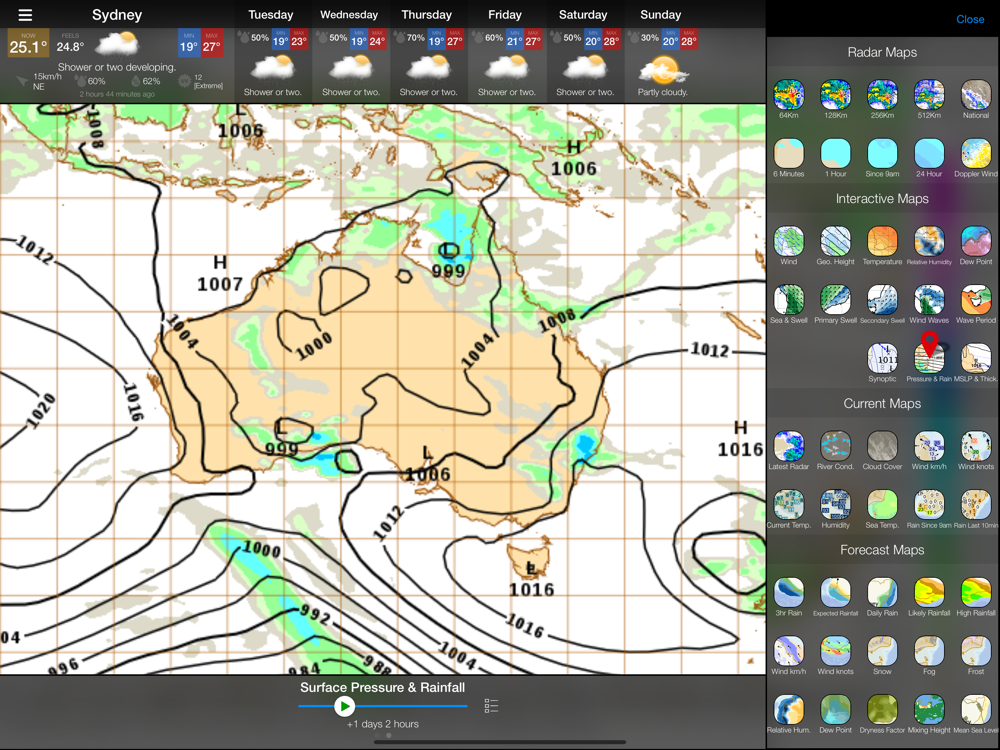Open the Expected Rainfall forecast map
Screen dimensions: 1000x750
click(835, 593)
